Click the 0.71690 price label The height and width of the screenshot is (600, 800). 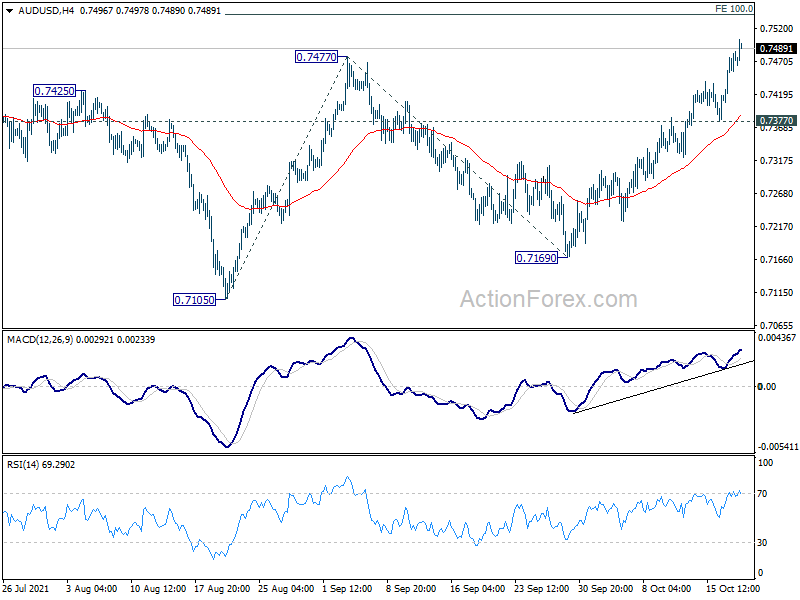536,258
